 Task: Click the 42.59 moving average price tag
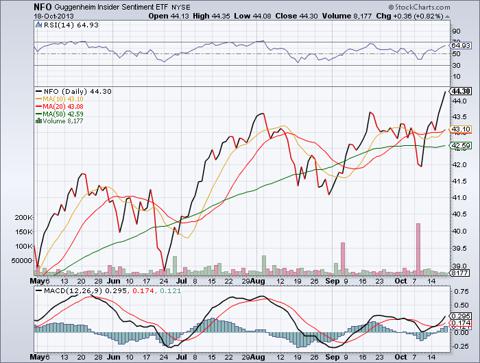461,146
